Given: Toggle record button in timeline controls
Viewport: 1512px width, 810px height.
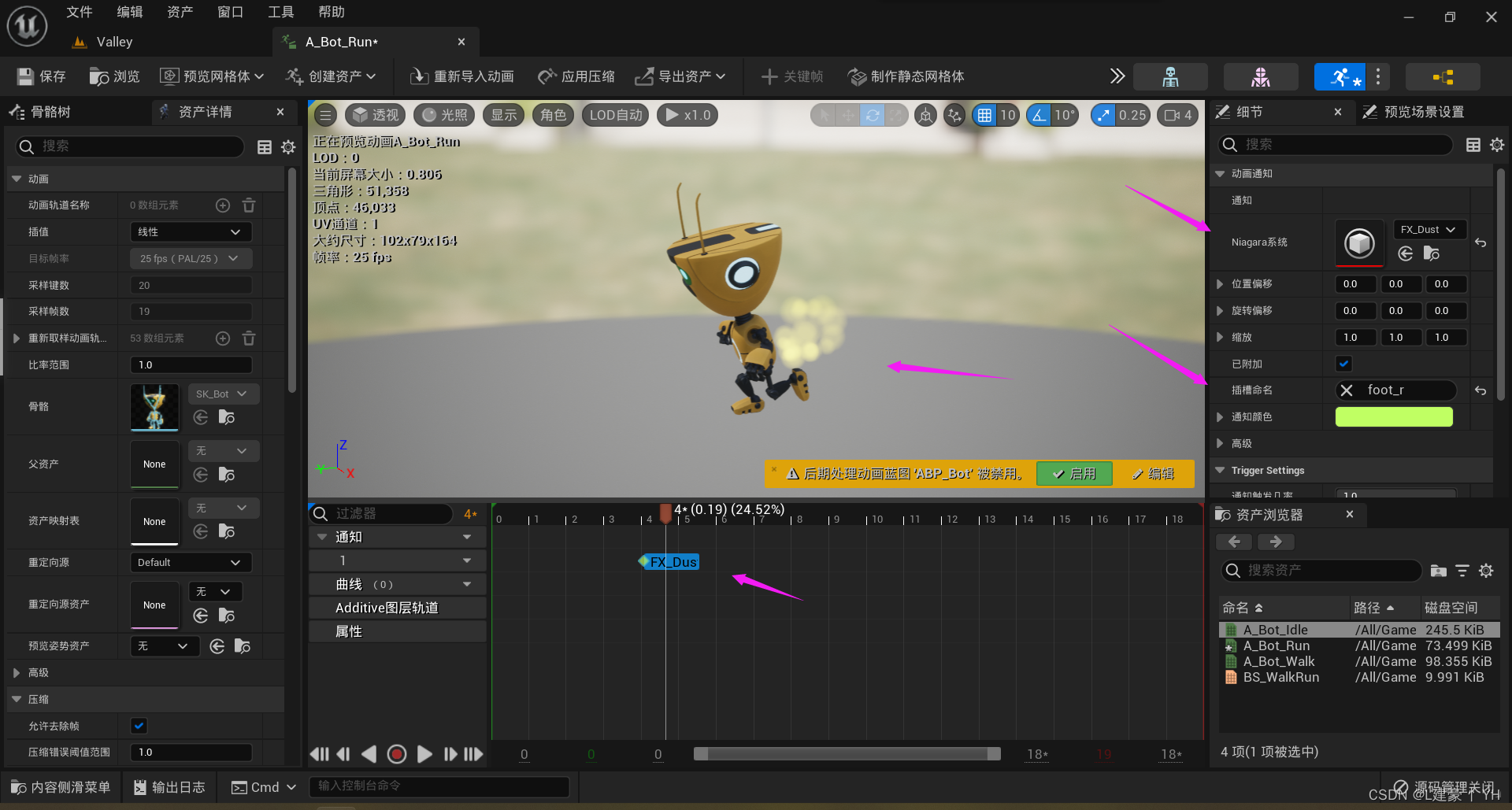Looking at the screenshot, I should click(x=397, y=754).
